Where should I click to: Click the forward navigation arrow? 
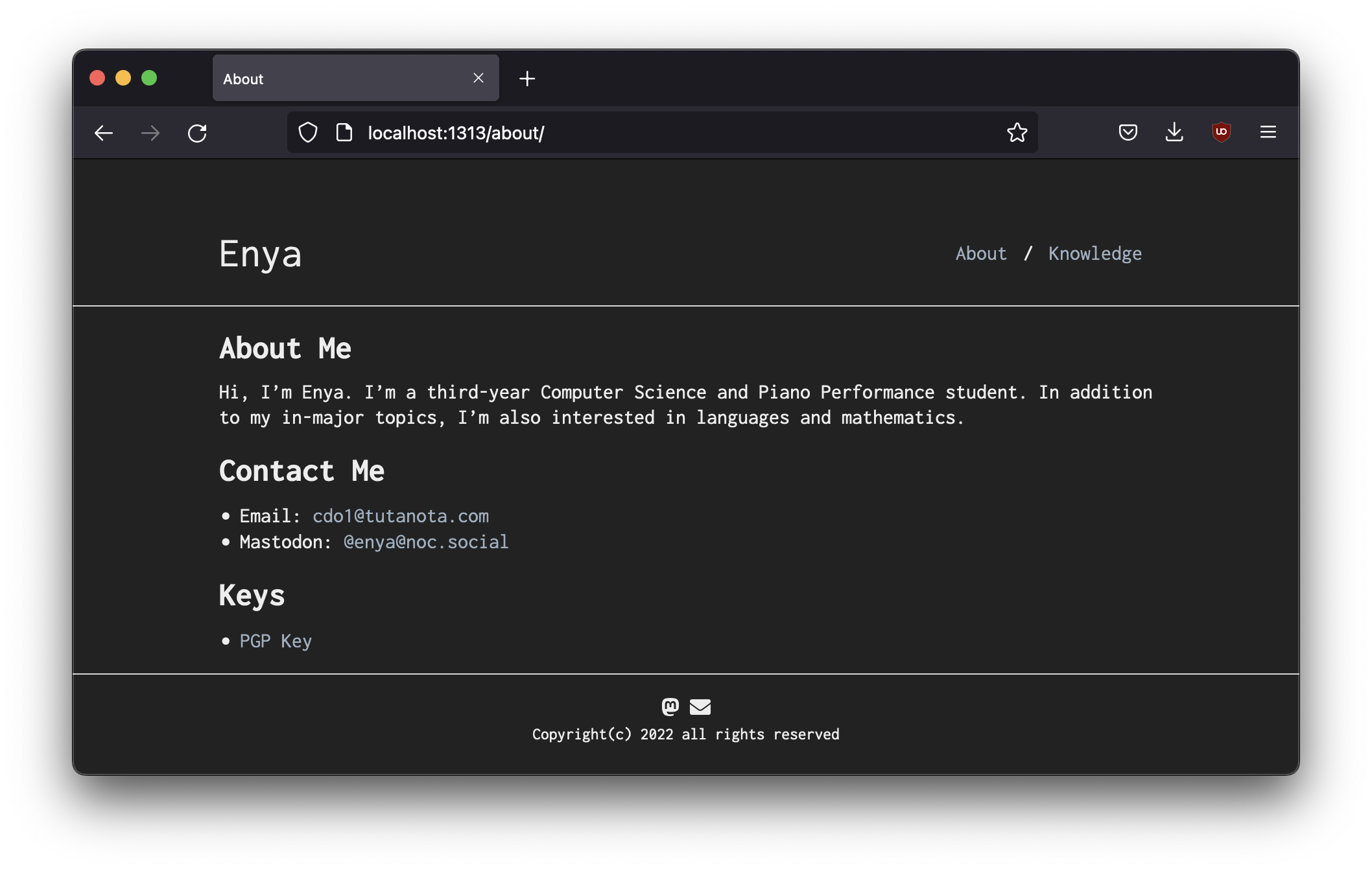[150, 134]
